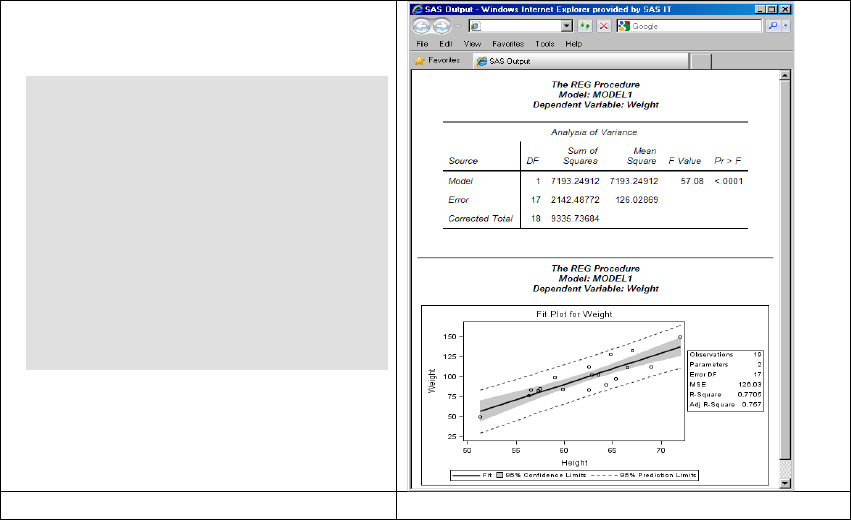Click the 95% Prediction Limits legend entry

coord(643,475)
